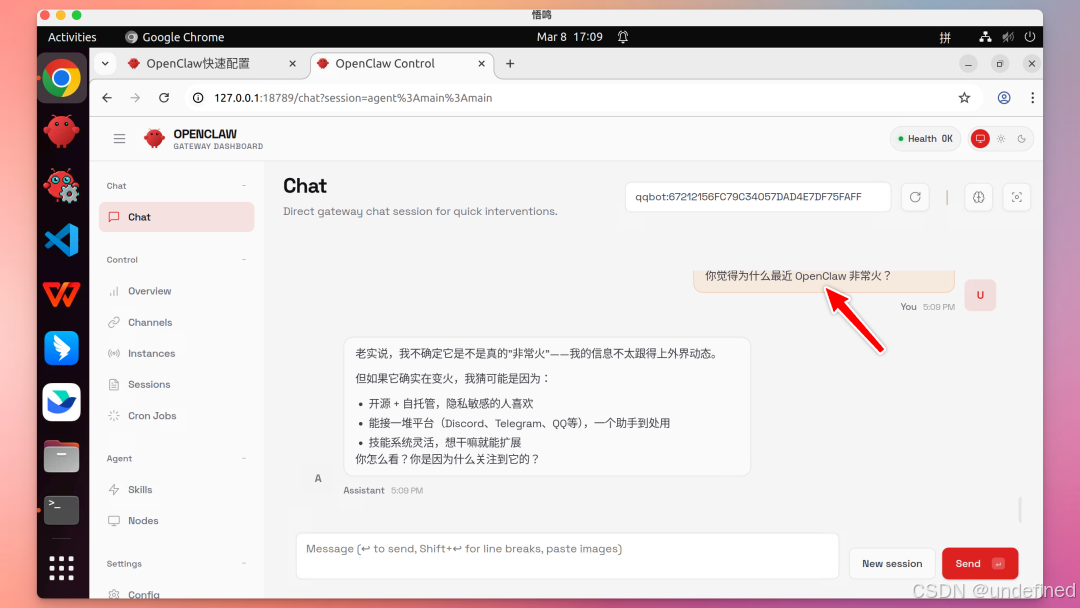Switch to light theme sun icon
1080x608 pixels.
pos(1001,138)
